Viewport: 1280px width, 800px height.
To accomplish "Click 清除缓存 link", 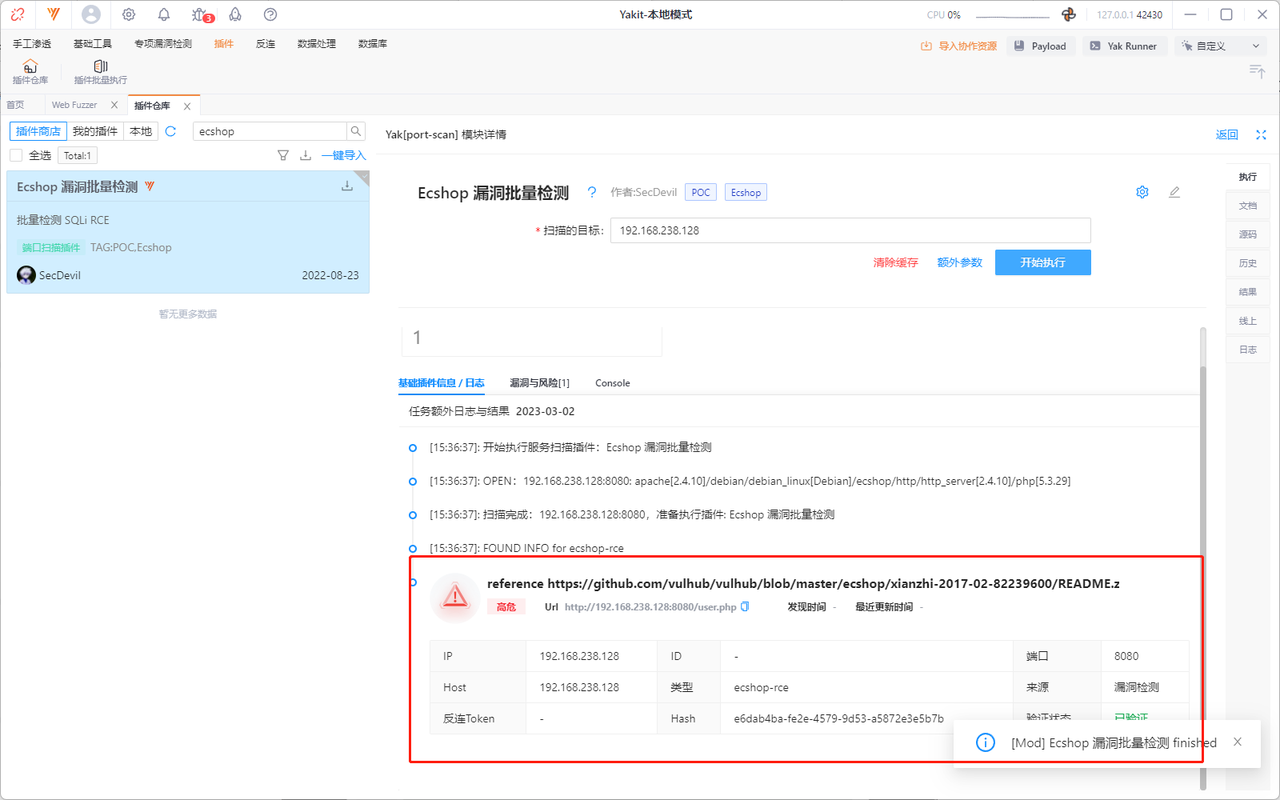I will point(896,262).
